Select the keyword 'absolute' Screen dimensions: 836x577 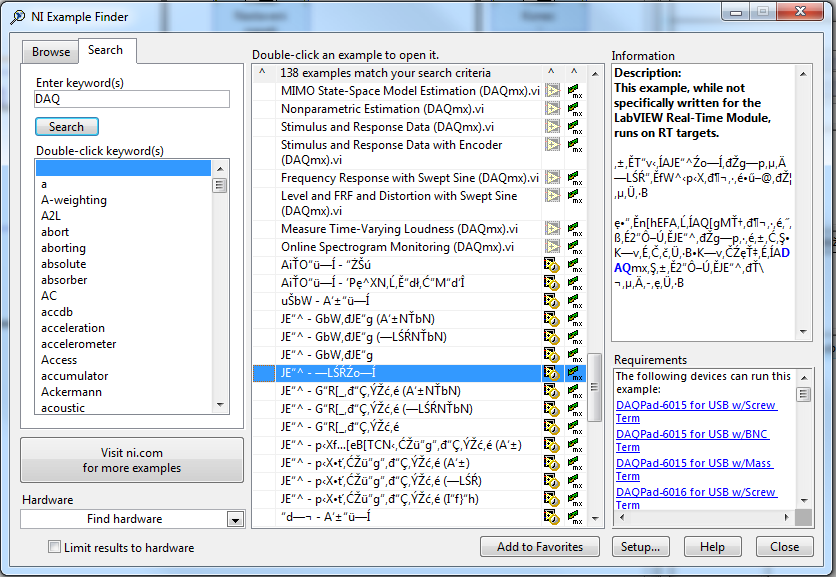63,264
